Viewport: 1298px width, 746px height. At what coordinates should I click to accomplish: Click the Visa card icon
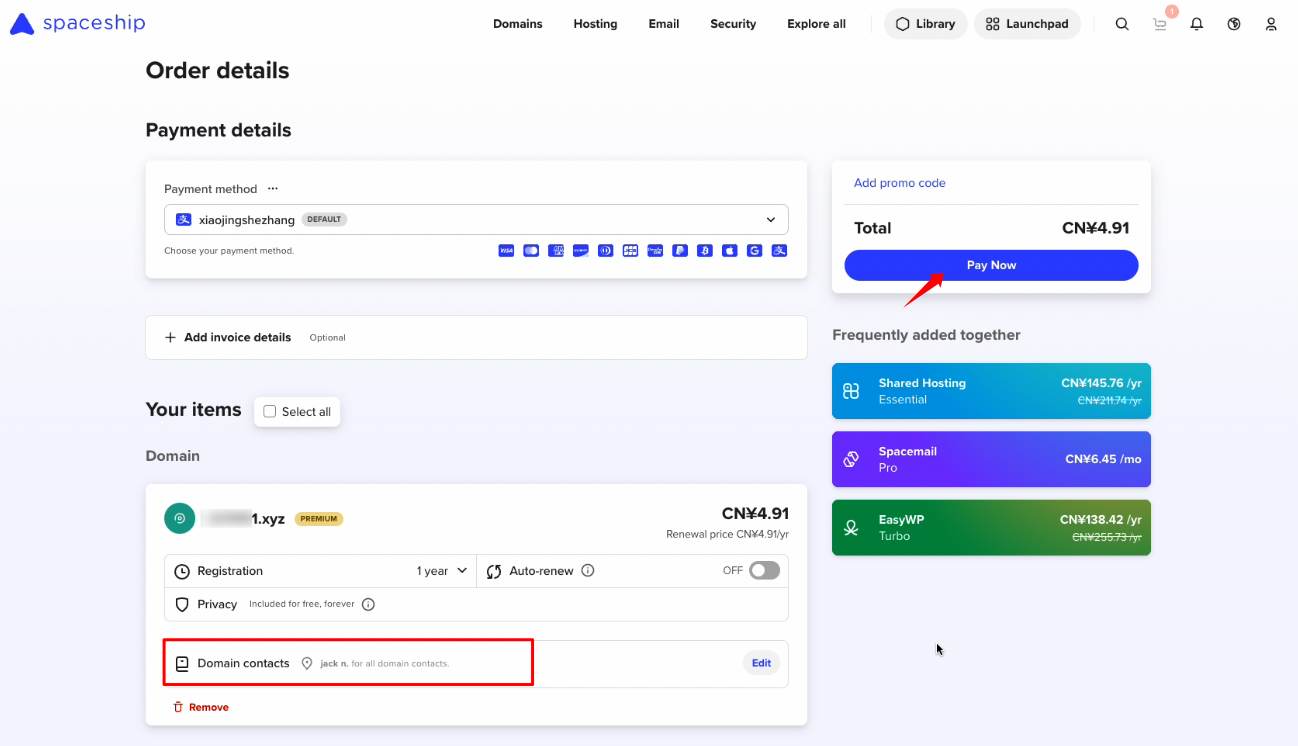pyautogui.click(x=506, y=250)
